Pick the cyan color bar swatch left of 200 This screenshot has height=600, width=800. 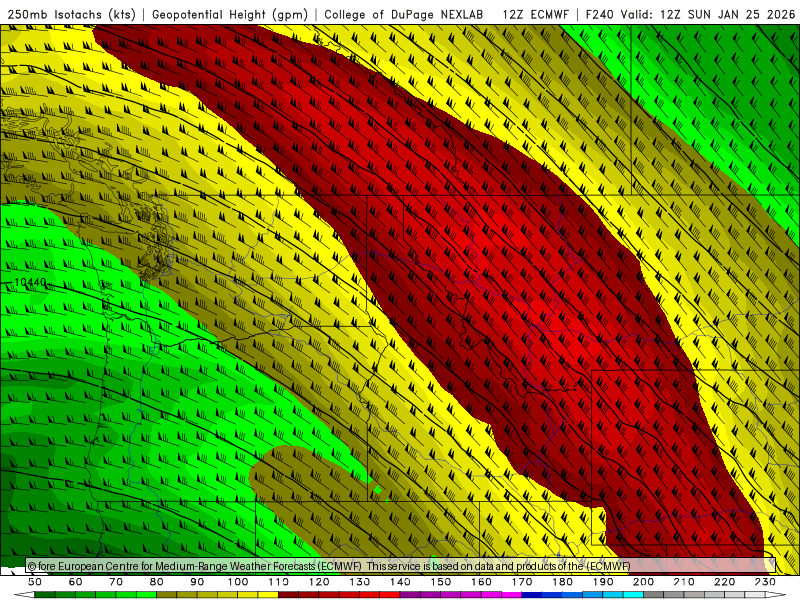[x=634, y=595]
